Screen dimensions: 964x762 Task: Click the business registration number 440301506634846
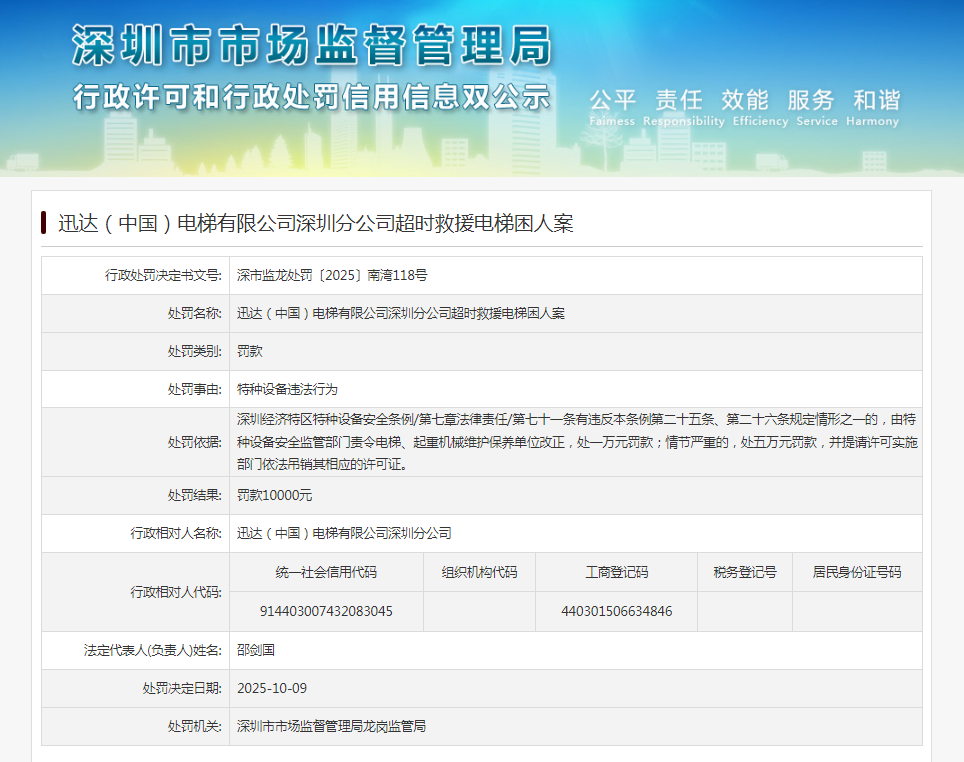[x=616, y=611]
